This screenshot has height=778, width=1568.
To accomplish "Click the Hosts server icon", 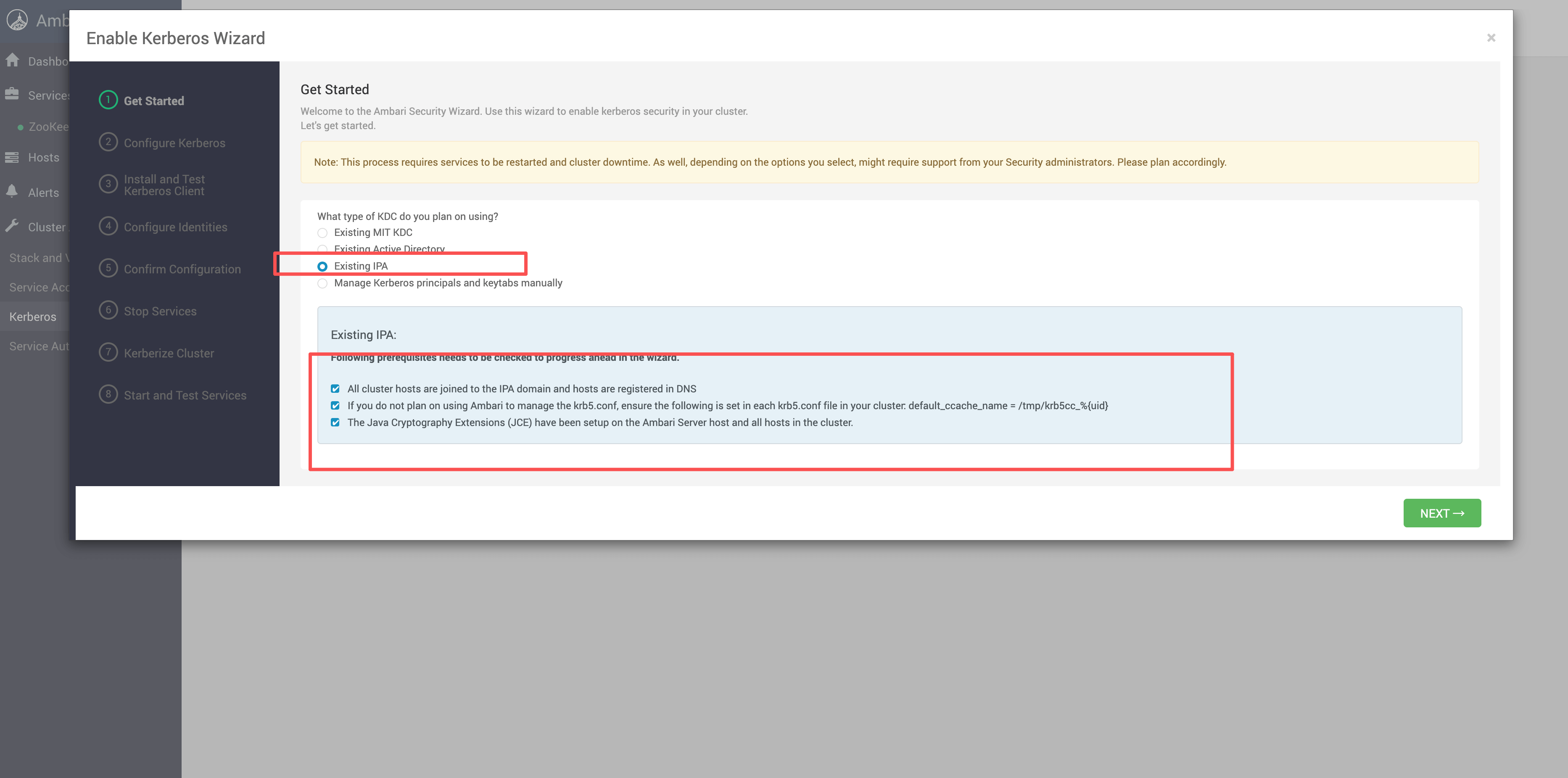I will [12, 157].
